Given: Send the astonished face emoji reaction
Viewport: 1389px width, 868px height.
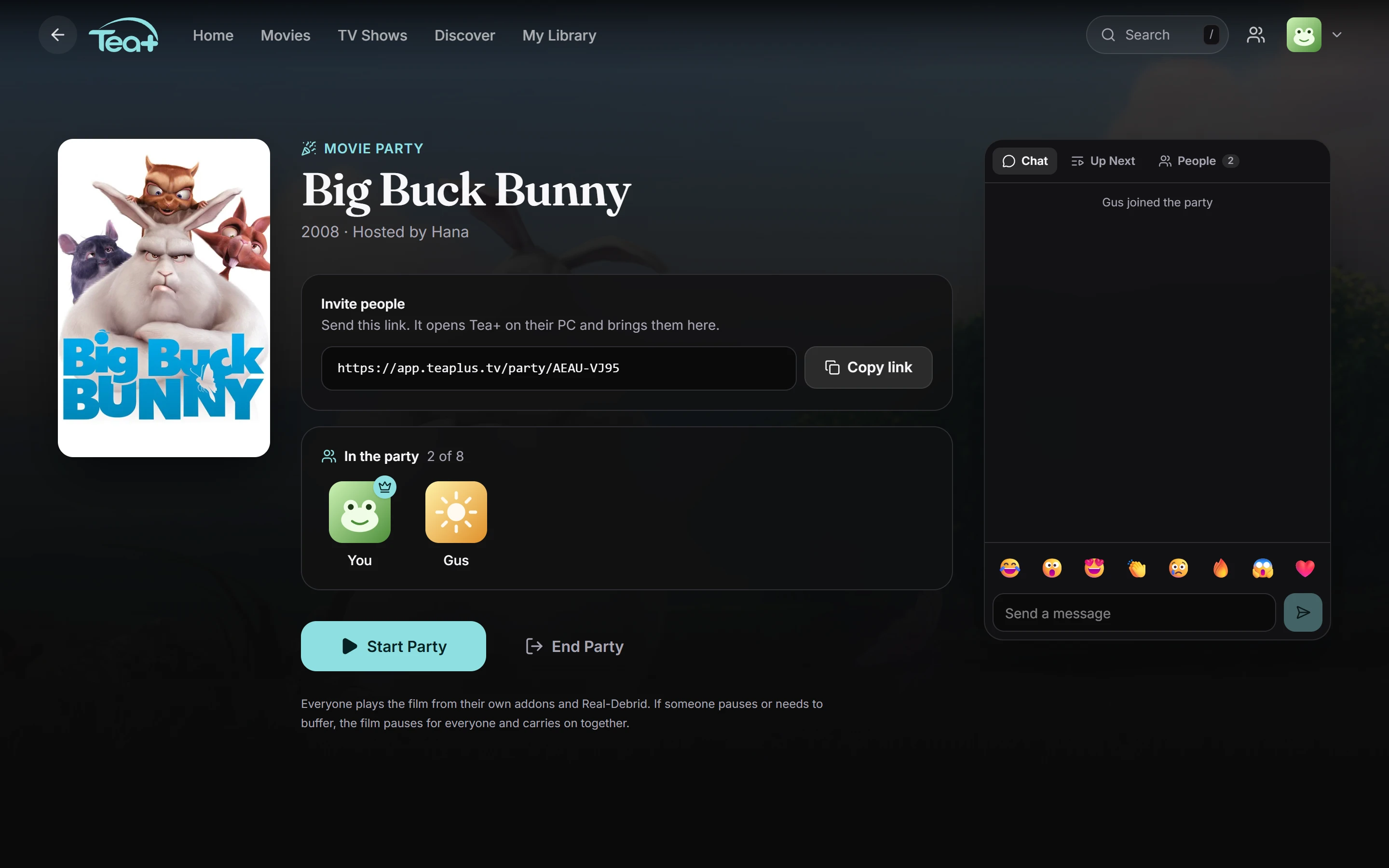Looking at the screenshot, I should coord(1052,569).
